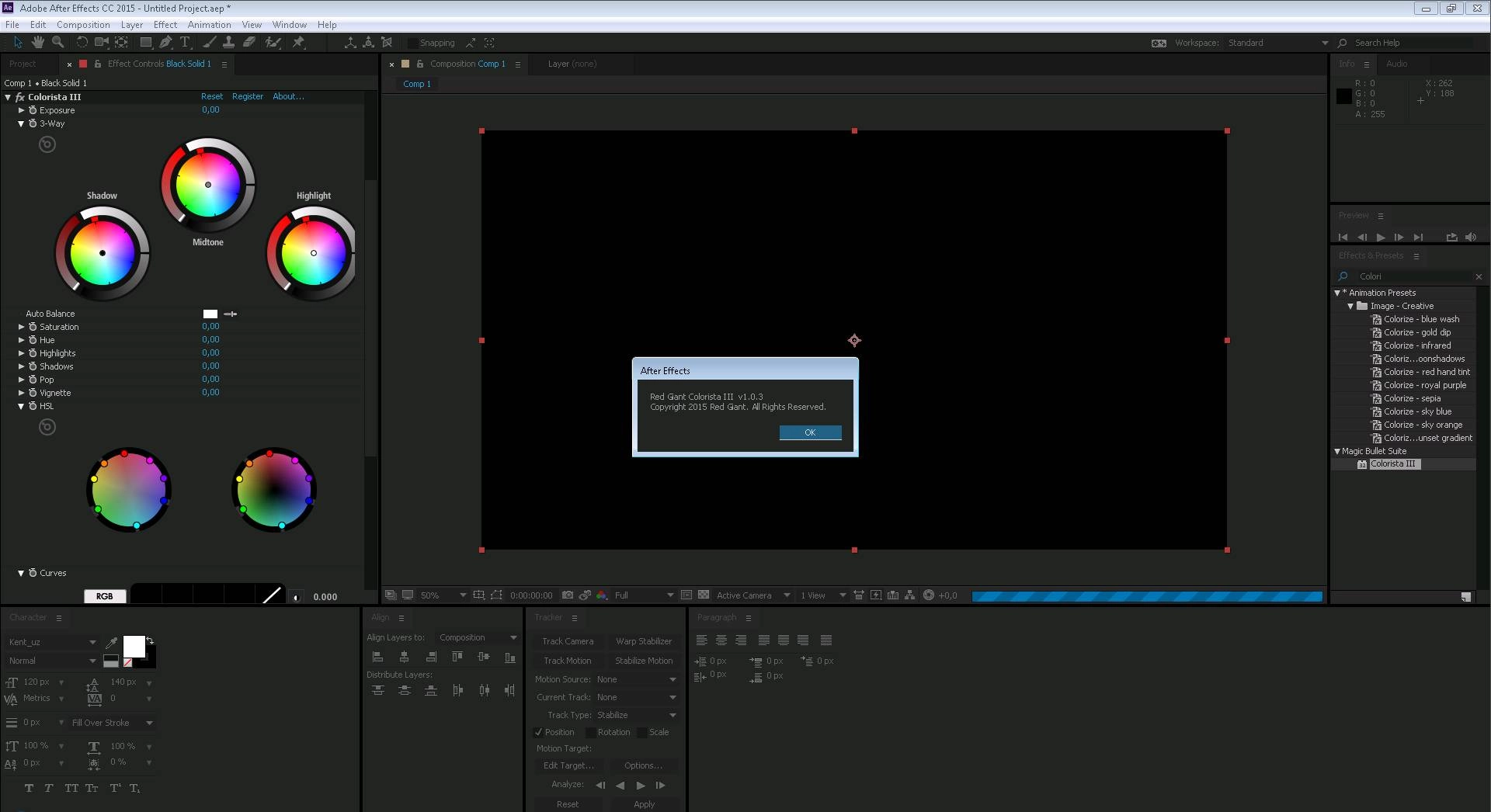Screen dimensions: 1491x812
Task: Open Align Layers to Composition dropdown
Action: (x=477, y=637)
